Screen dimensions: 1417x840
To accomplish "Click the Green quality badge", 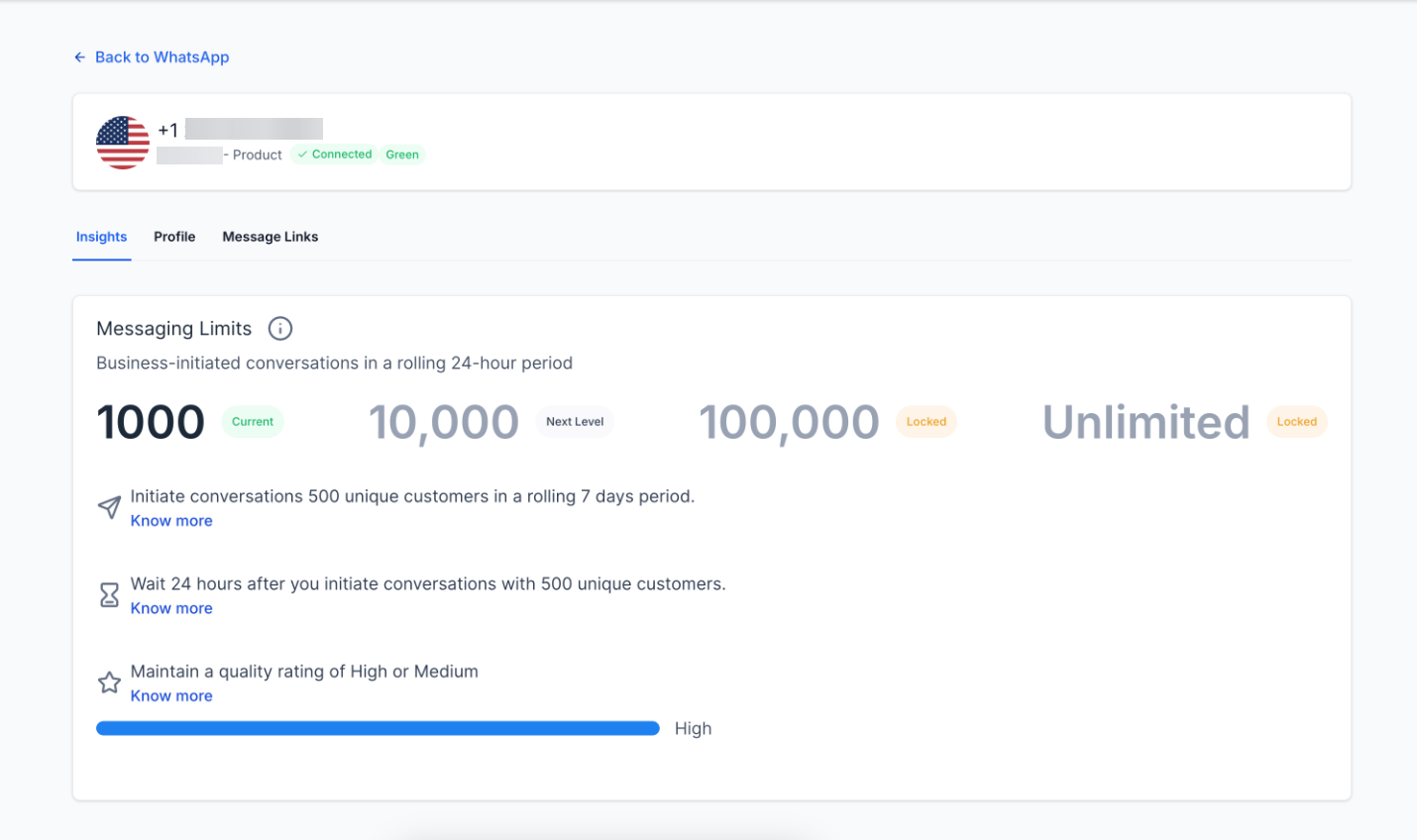I will coord(402,155).
